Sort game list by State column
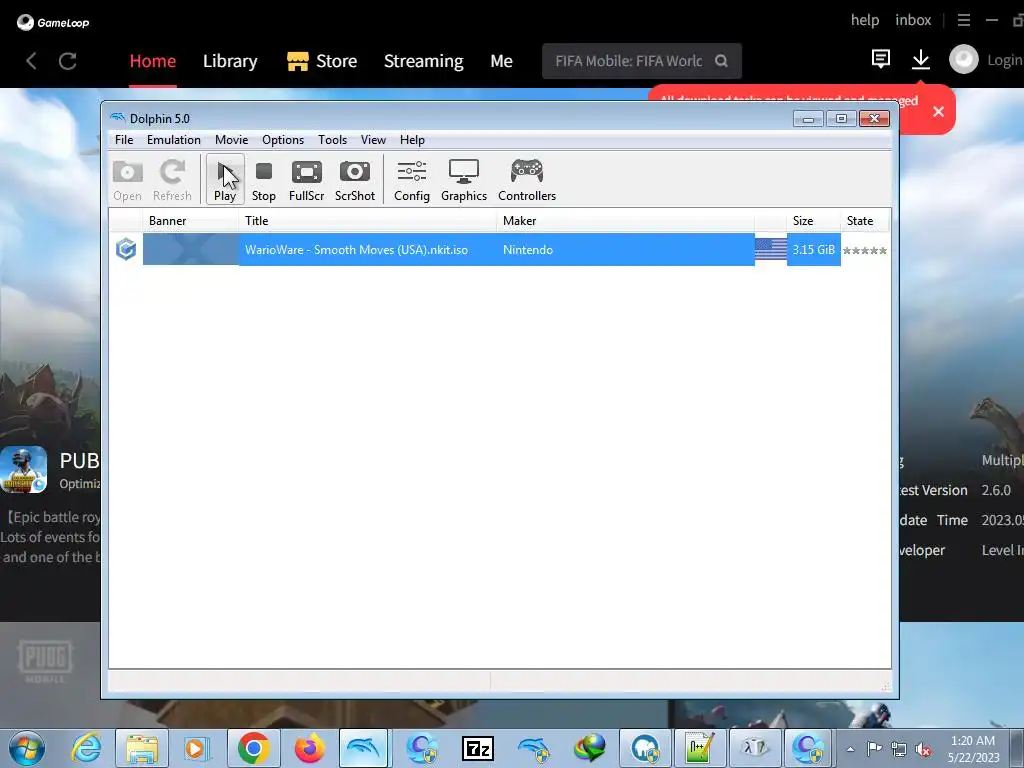1024x768 pixels. 865,221
